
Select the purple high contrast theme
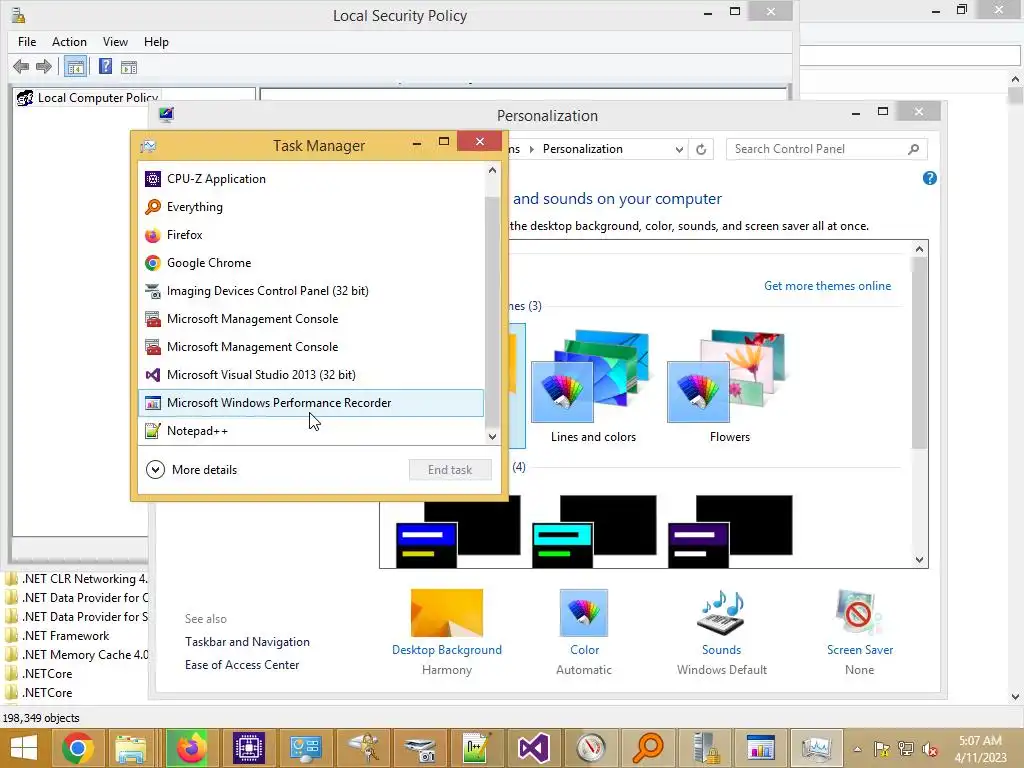(x=729, y=531)
